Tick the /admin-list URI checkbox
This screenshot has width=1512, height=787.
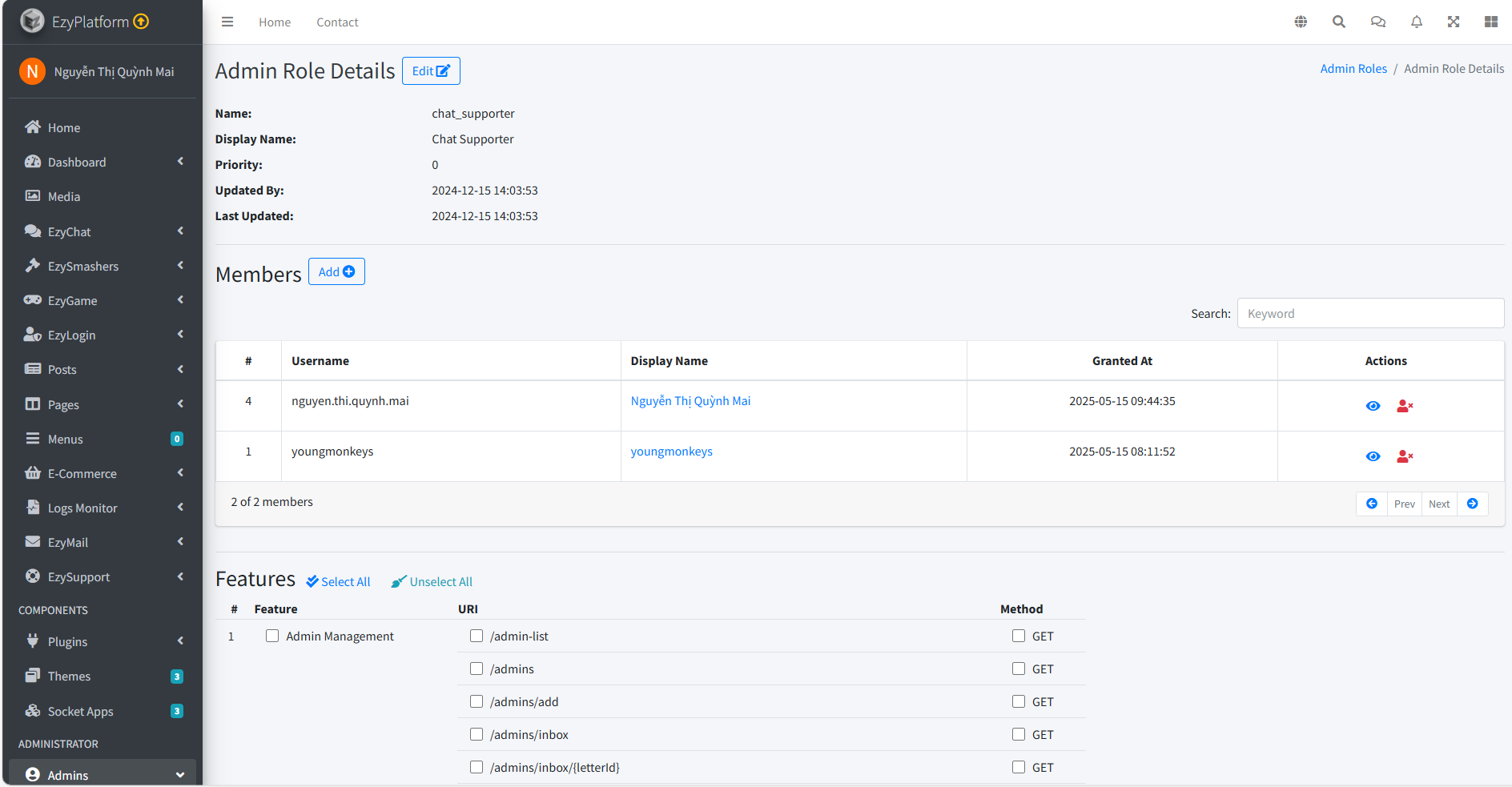point(477,636)
